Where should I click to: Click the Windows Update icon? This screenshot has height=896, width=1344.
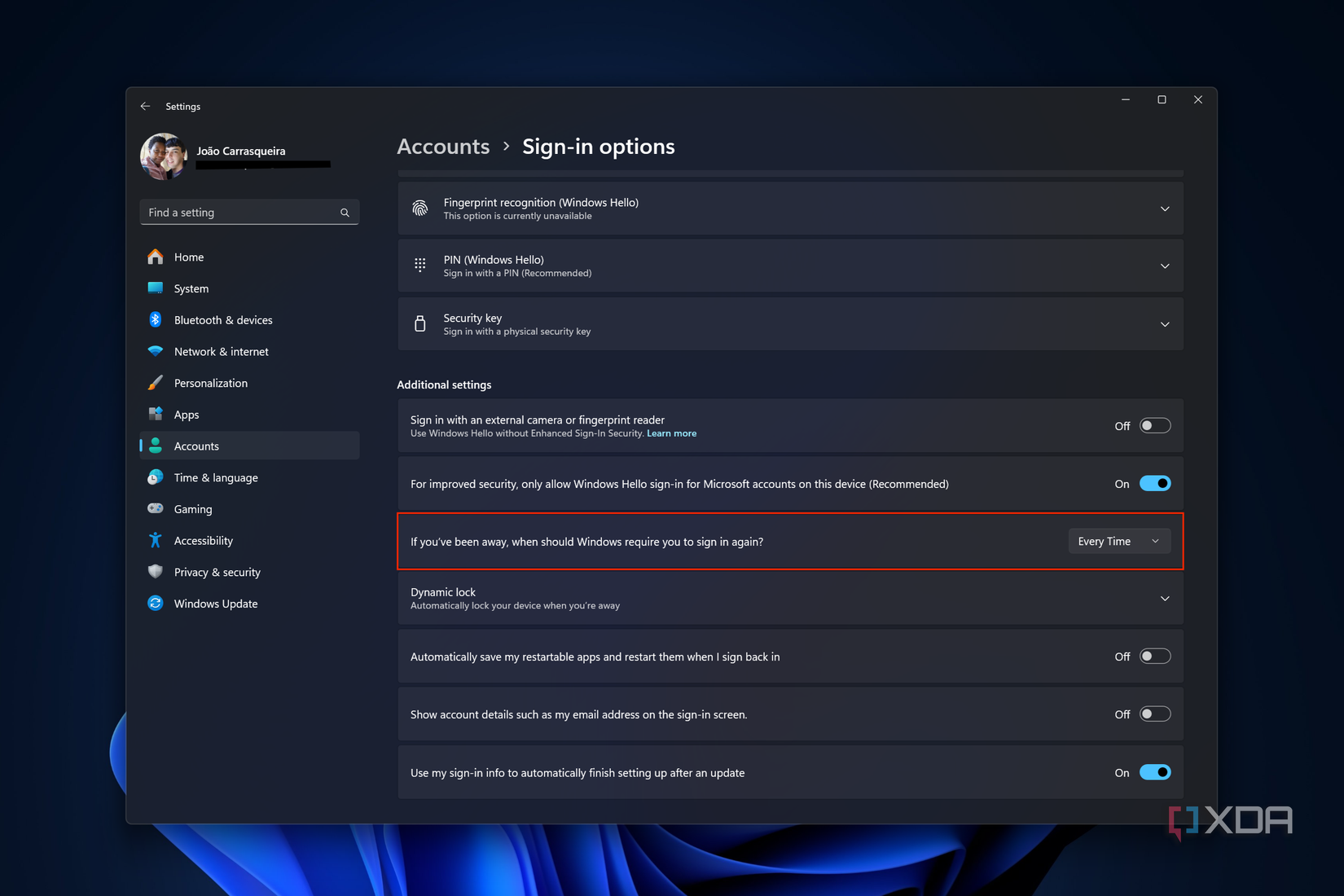(x=156, y=603)
